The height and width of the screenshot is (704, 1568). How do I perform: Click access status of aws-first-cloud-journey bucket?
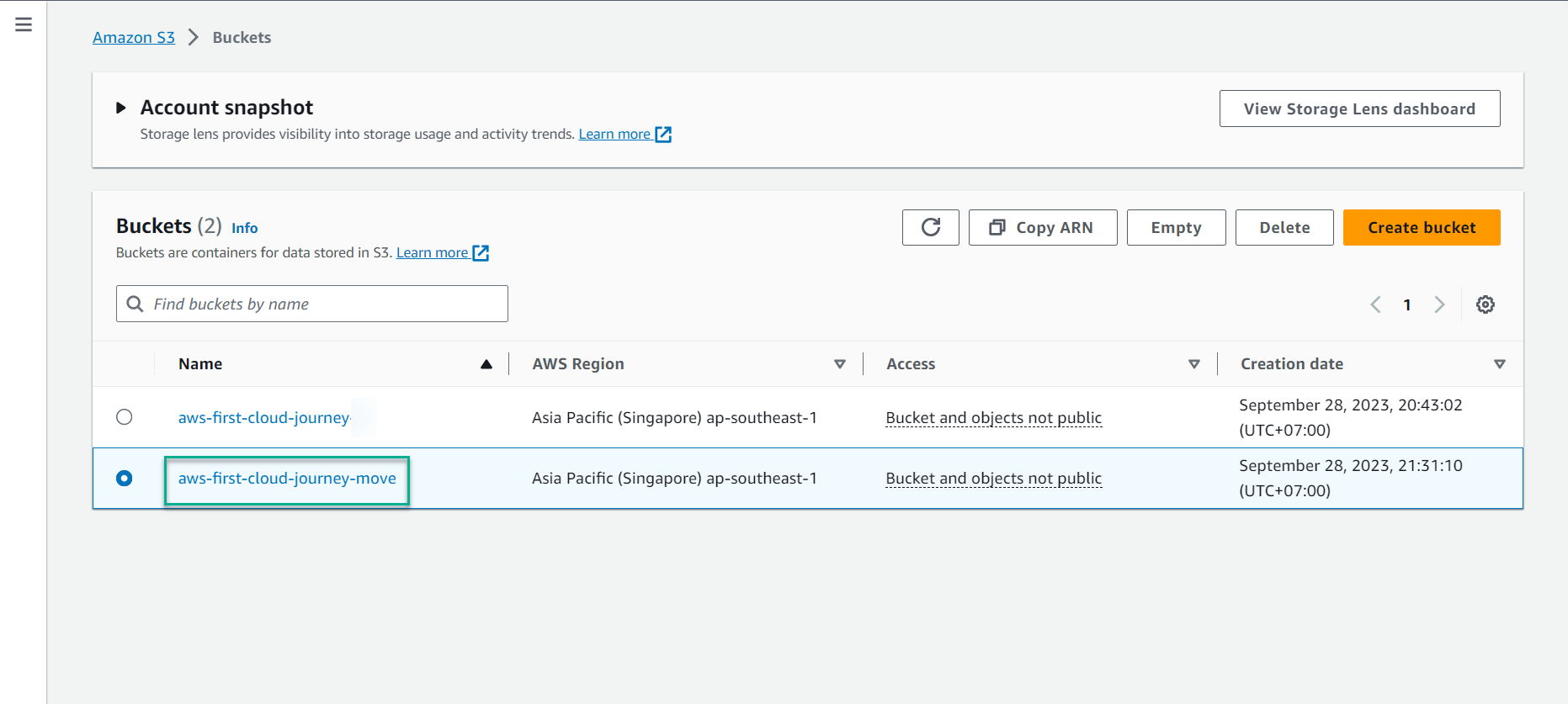(994, 418)
